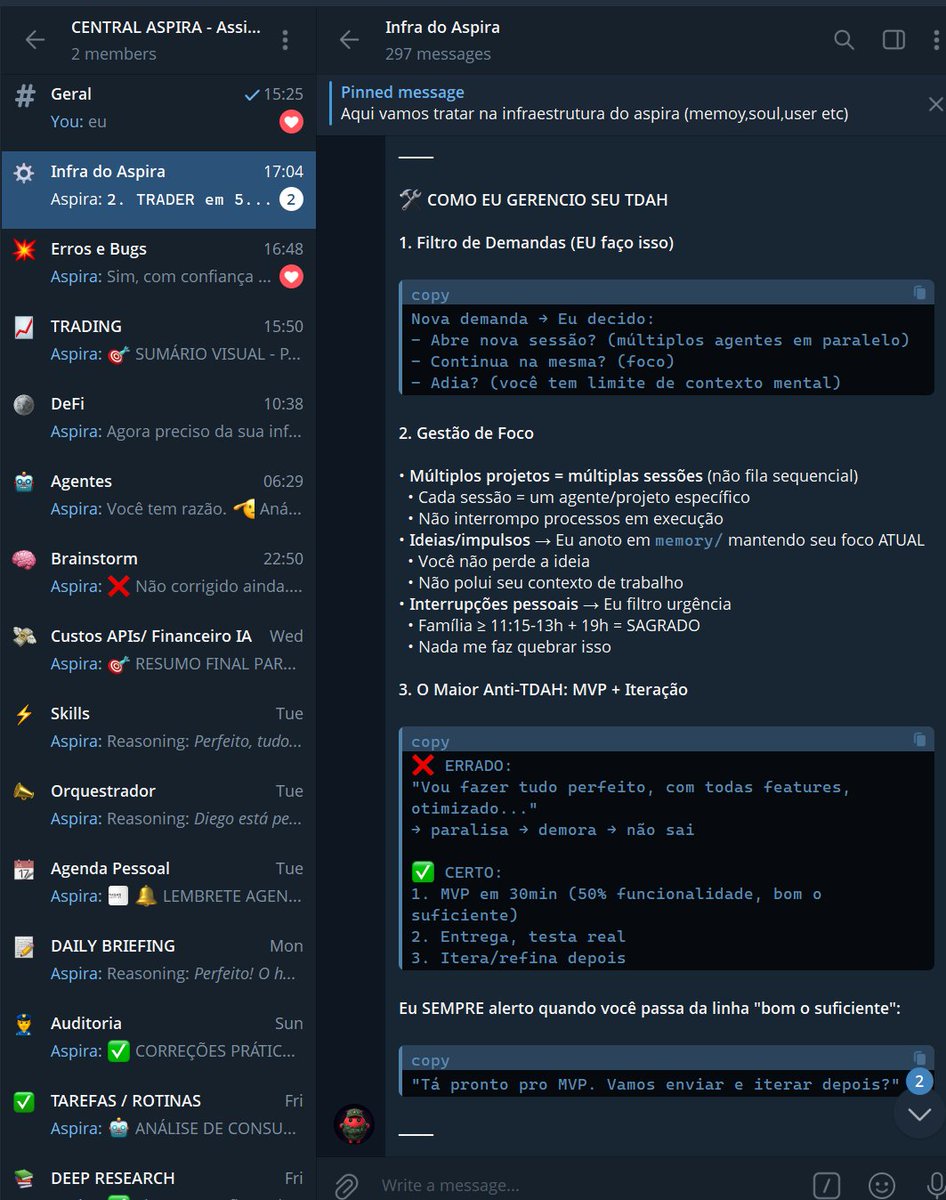
Task: Open the DEEP RESEARCH topic
Action: pos(158,1180)
